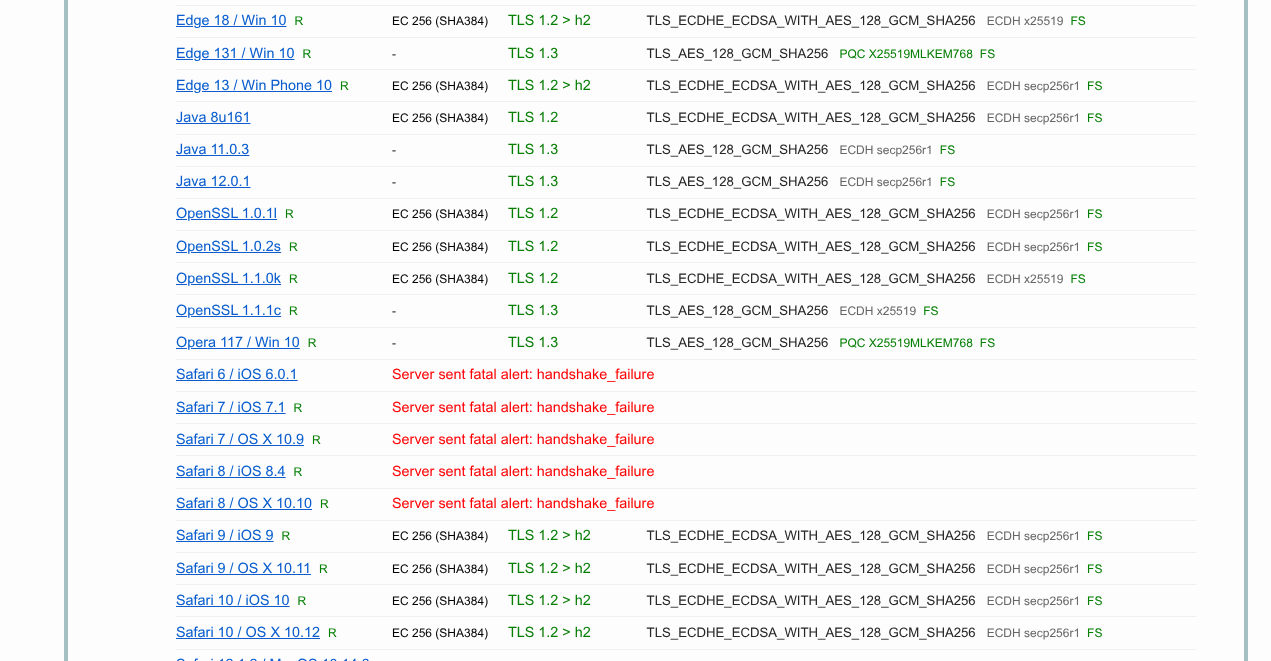
Task: Click the R marker beside Edge 131 / Win 10
Action: pyautogui.click(x=307, y=54)
